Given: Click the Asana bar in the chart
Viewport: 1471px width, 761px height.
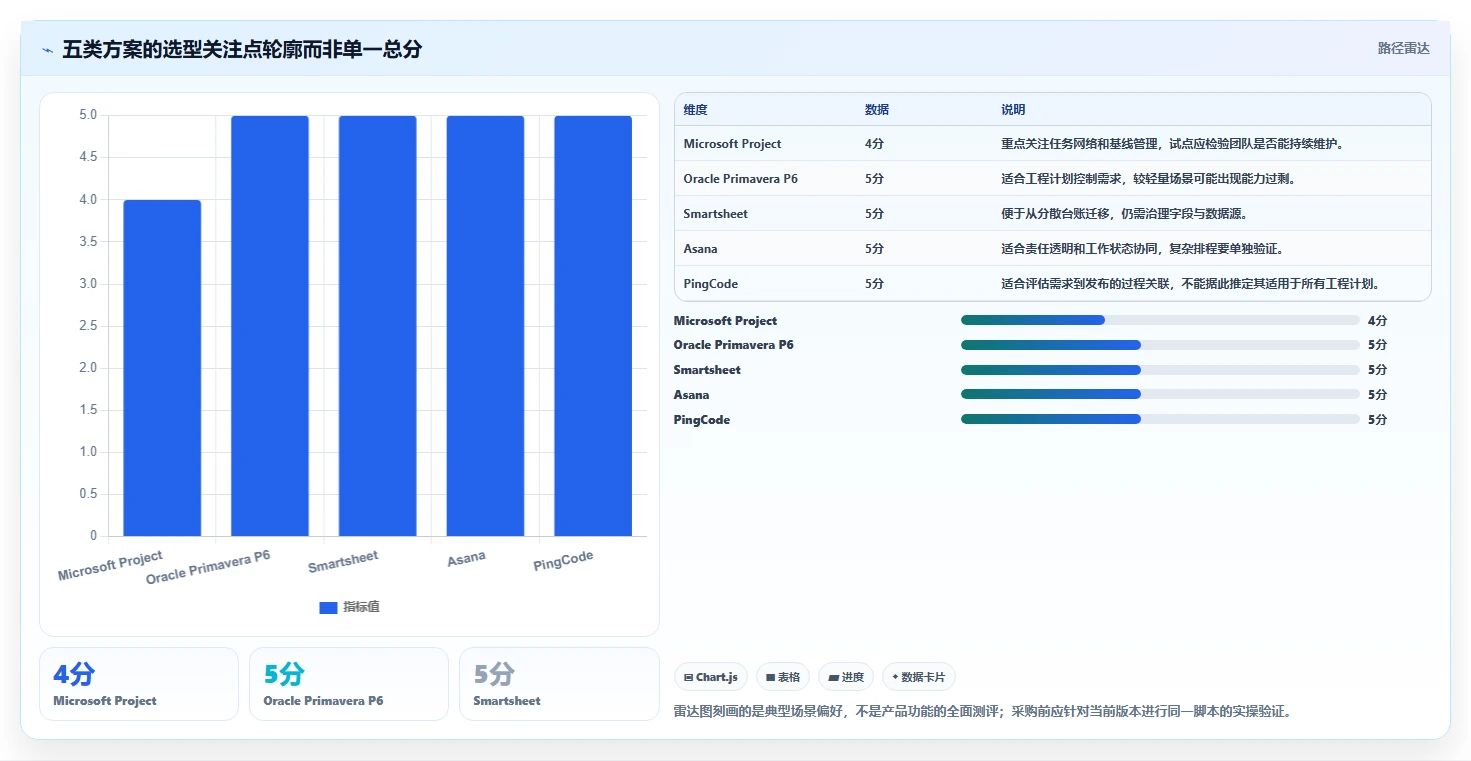Looking at the screenshot, I should click(485, 326).
